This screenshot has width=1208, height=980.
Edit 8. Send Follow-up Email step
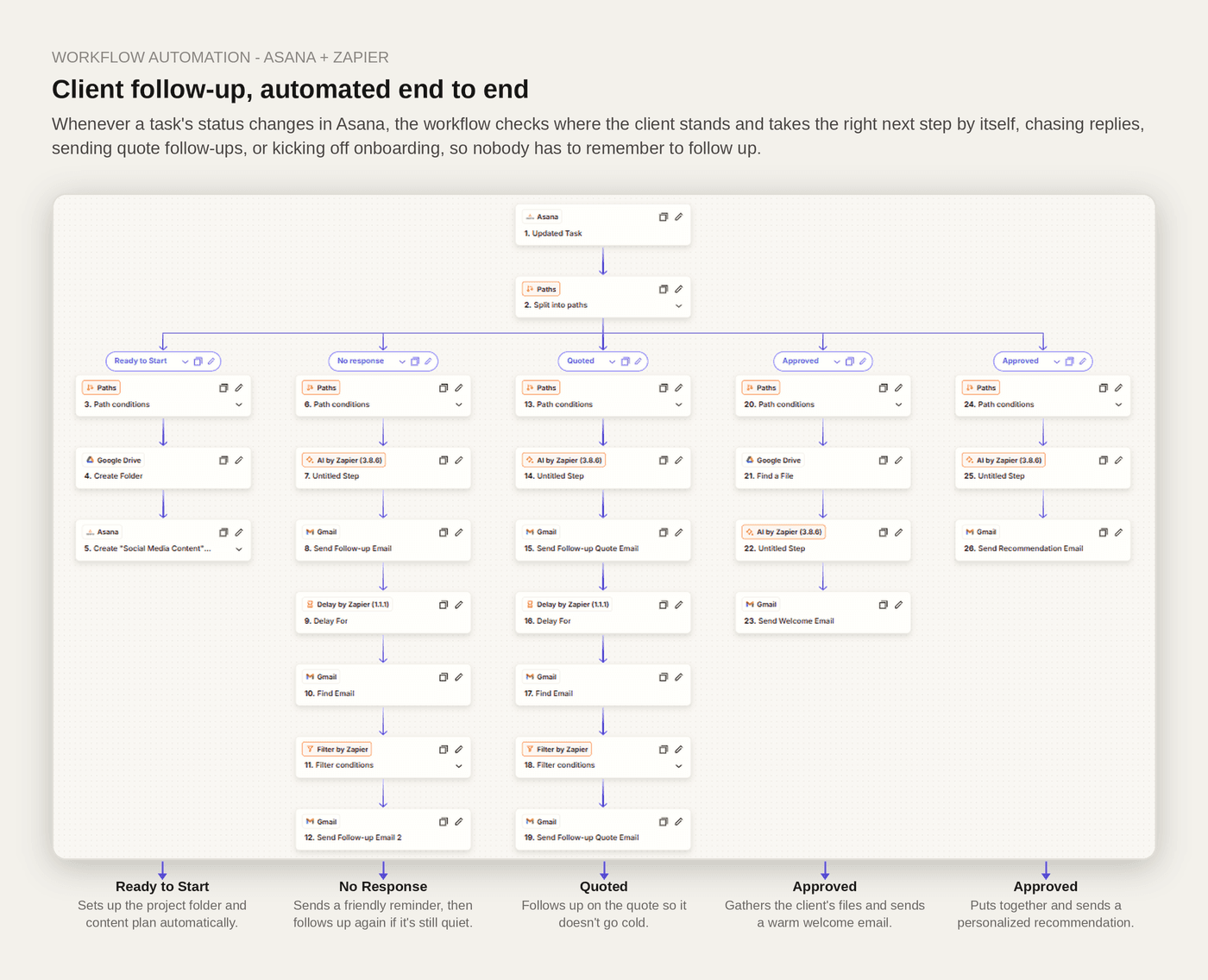click(459, 532)
